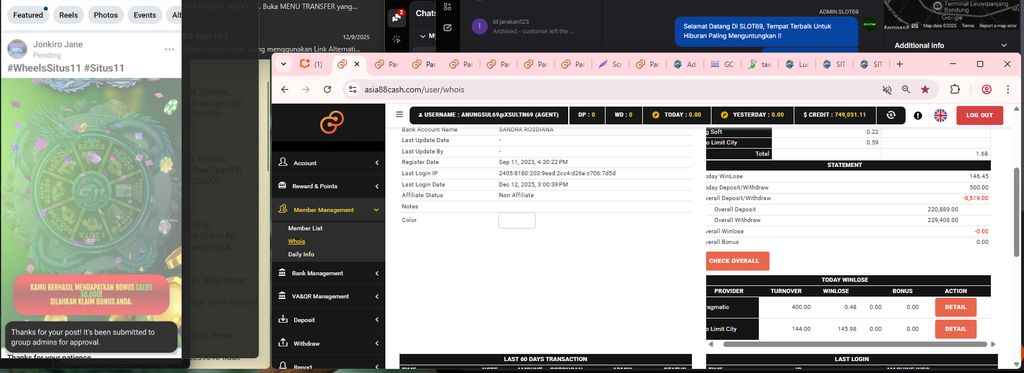
Task: Open the UK flag language selector
Action: [940, 115]
